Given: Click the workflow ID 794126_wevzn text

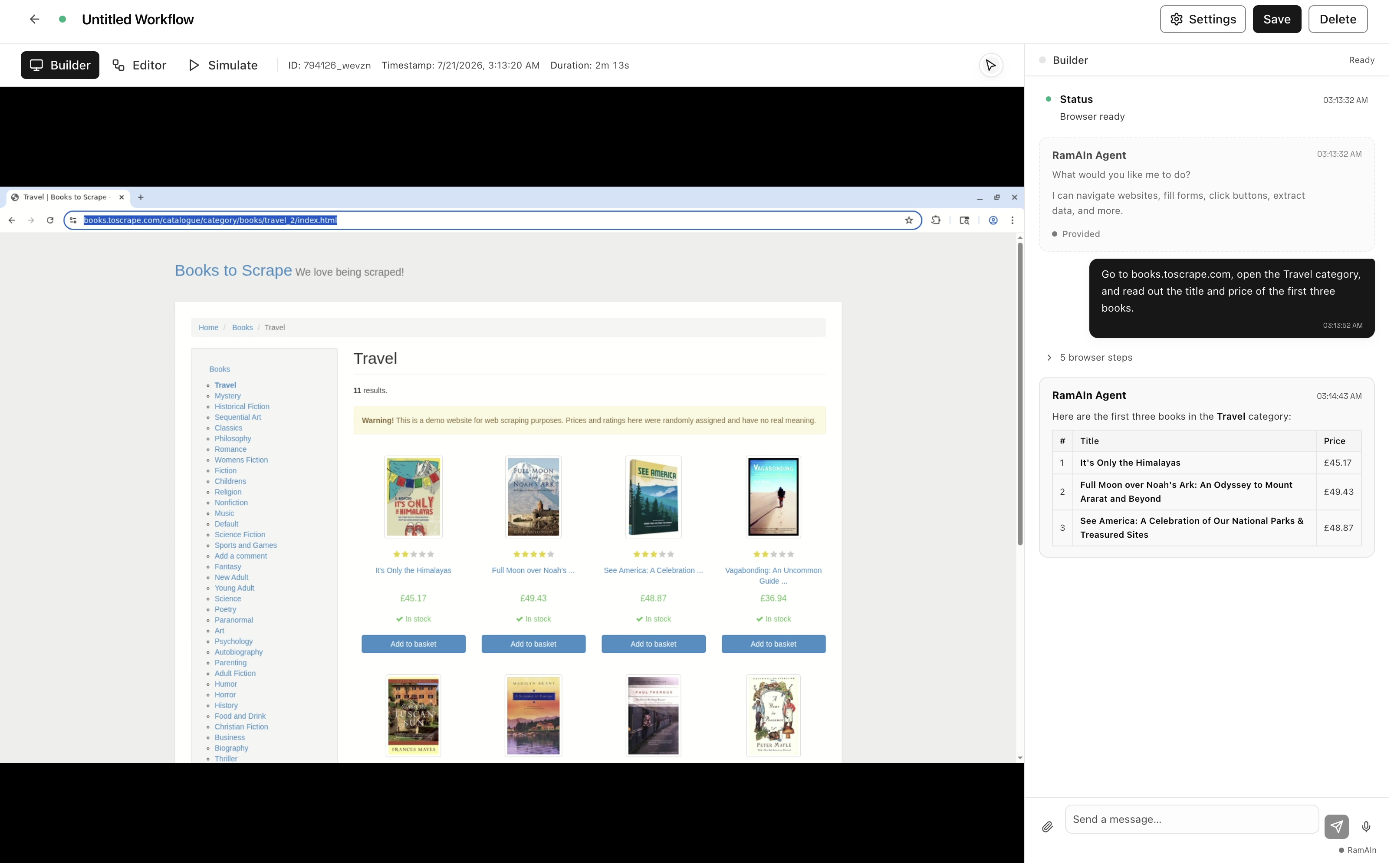Looking at the screenshot, I should (x=331, y=66).
